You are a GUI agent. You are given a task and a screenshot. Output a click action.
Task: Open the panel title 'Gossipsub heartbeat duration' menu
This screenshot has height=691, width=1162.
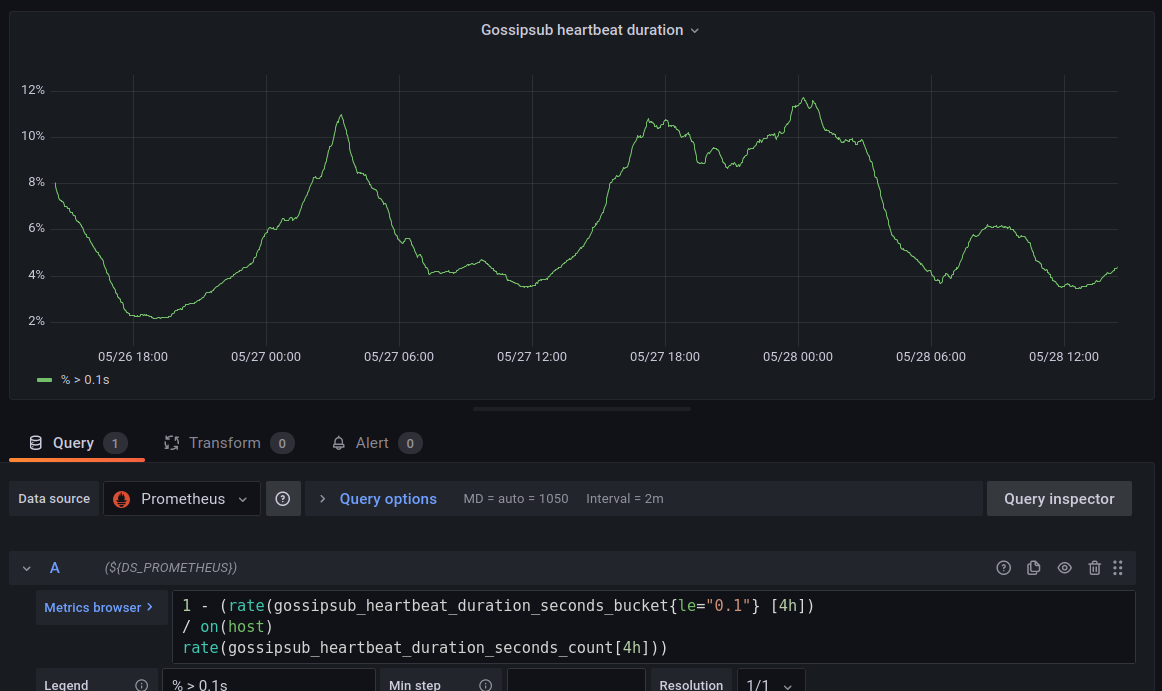[589, 30]
